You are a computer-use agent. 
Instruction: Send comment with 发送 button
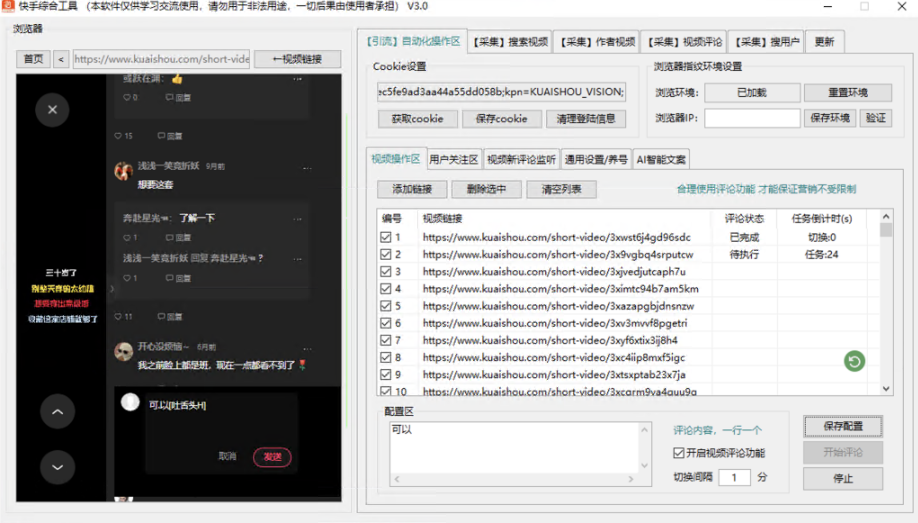pyautogui.click(x=272, y=457)
